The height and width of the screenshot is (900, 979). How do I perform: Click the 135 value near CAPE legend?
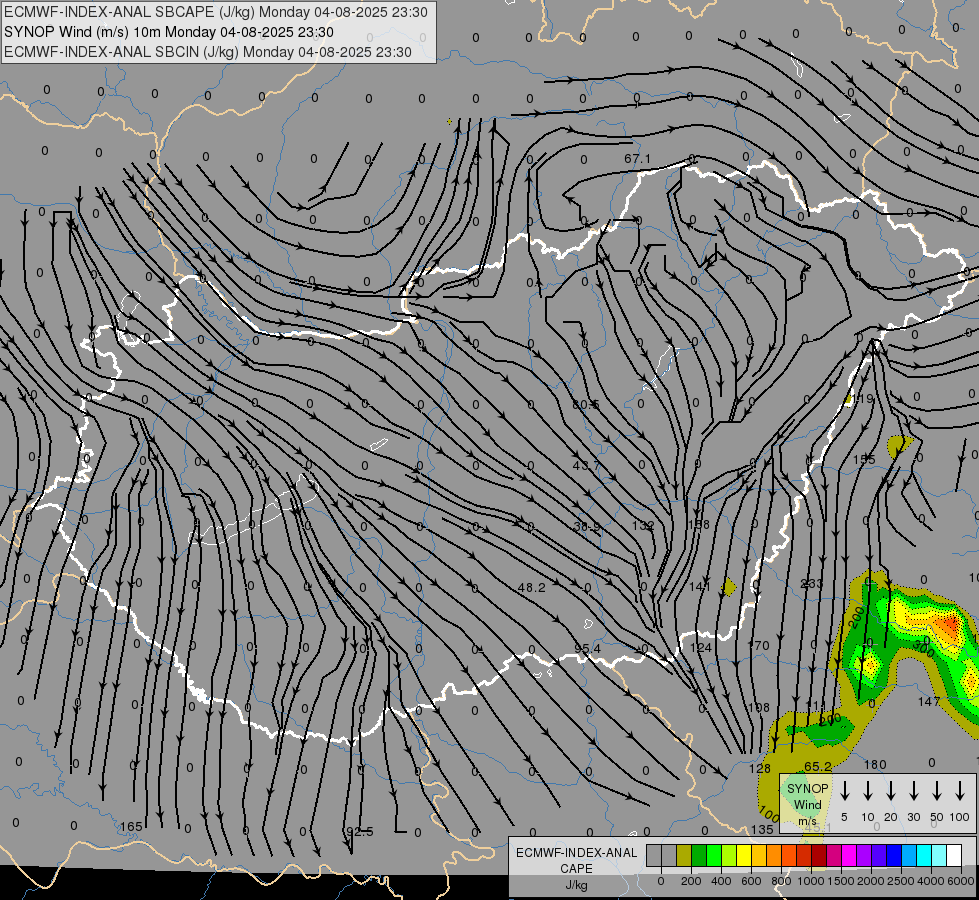(762, 829)
